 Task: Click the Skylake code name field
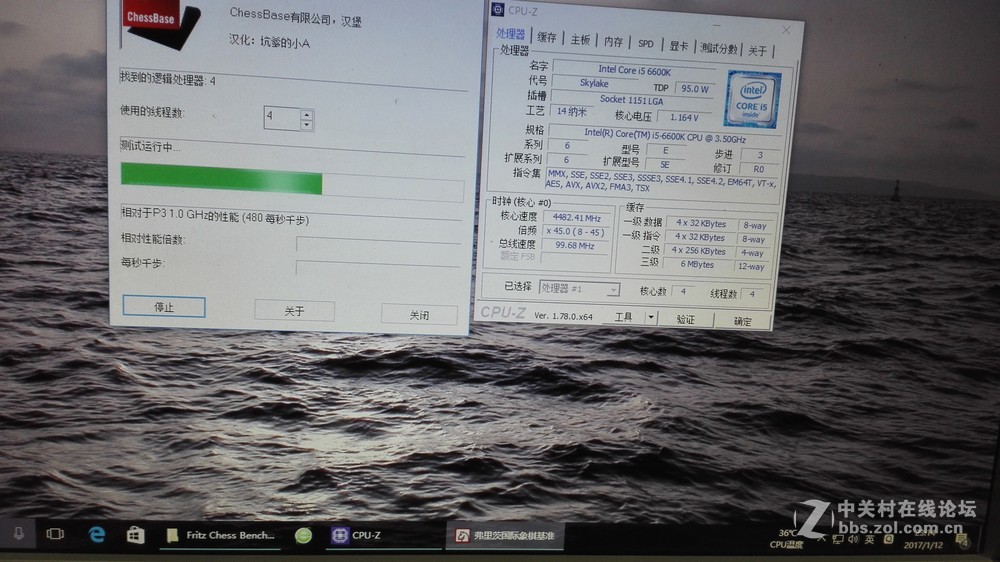point(593,83)
